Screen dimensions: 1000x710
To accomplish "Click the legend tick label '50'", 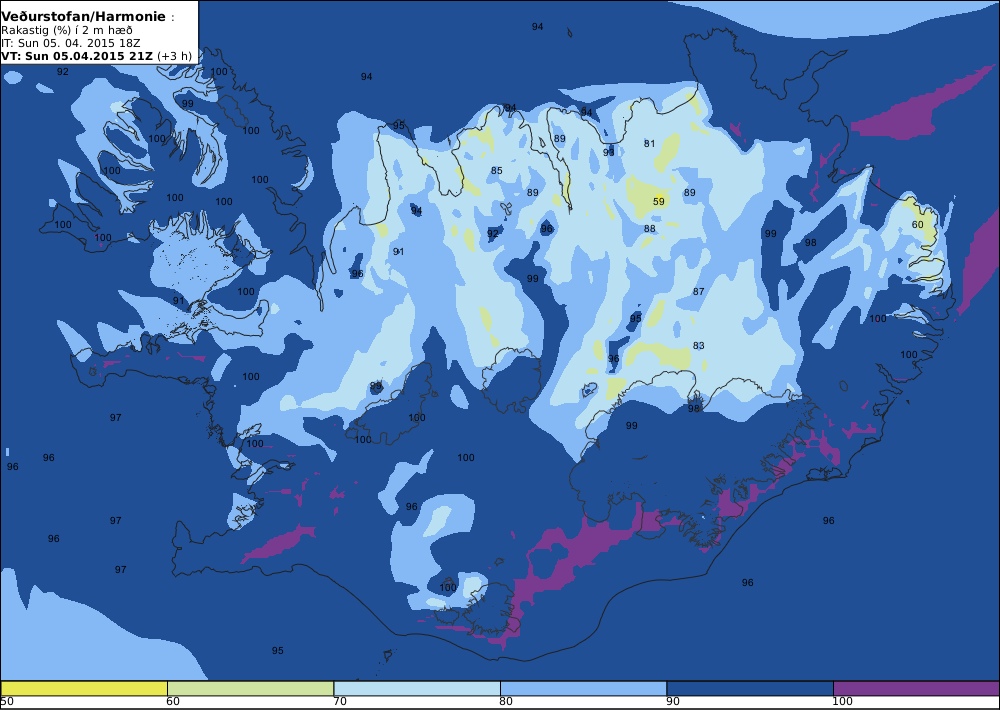I will tap(7, 702).
